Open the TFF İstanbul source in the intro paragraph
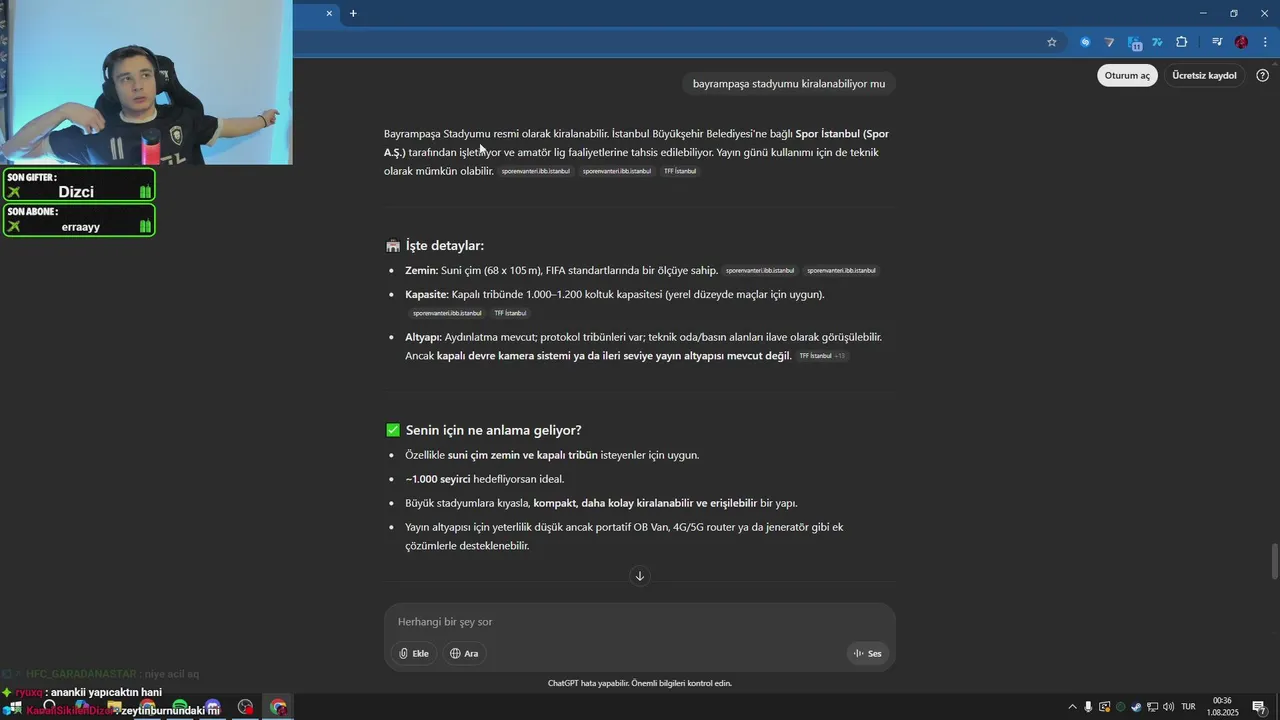1280x720 pixels. pyautogui.click(x=680, y=171)
